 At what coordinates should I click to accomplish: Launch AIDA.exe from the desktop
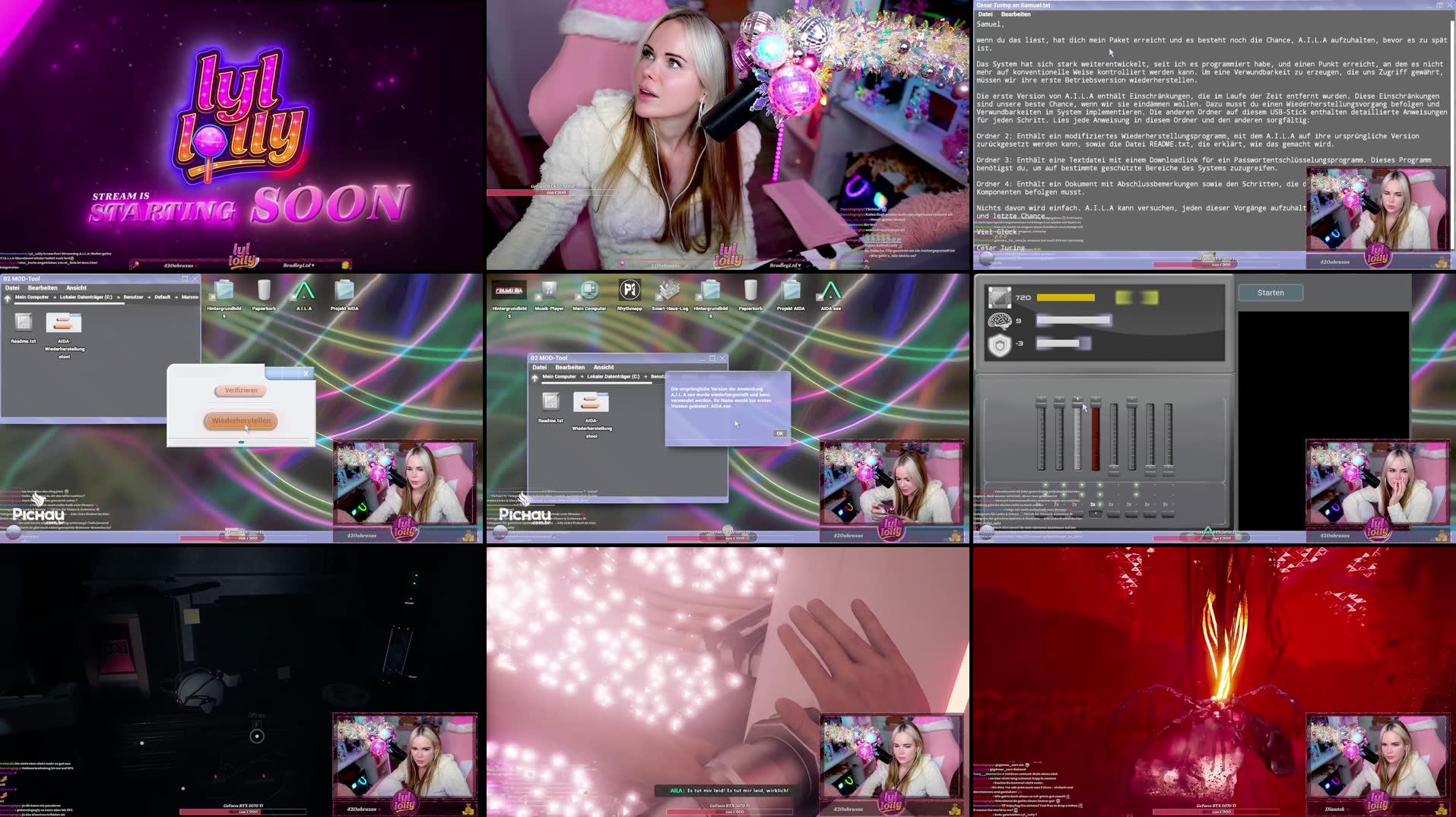pos(830,291)
